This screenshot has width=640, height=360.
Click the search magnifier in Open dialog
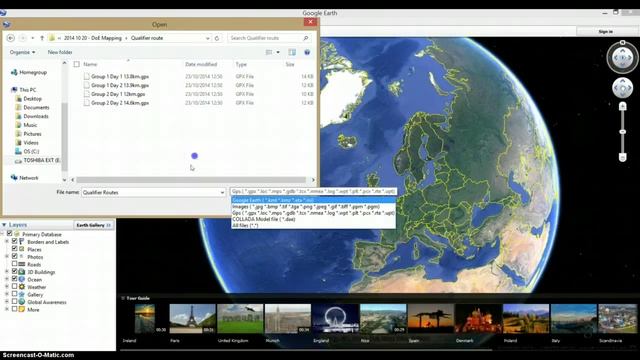coord(306,38)
